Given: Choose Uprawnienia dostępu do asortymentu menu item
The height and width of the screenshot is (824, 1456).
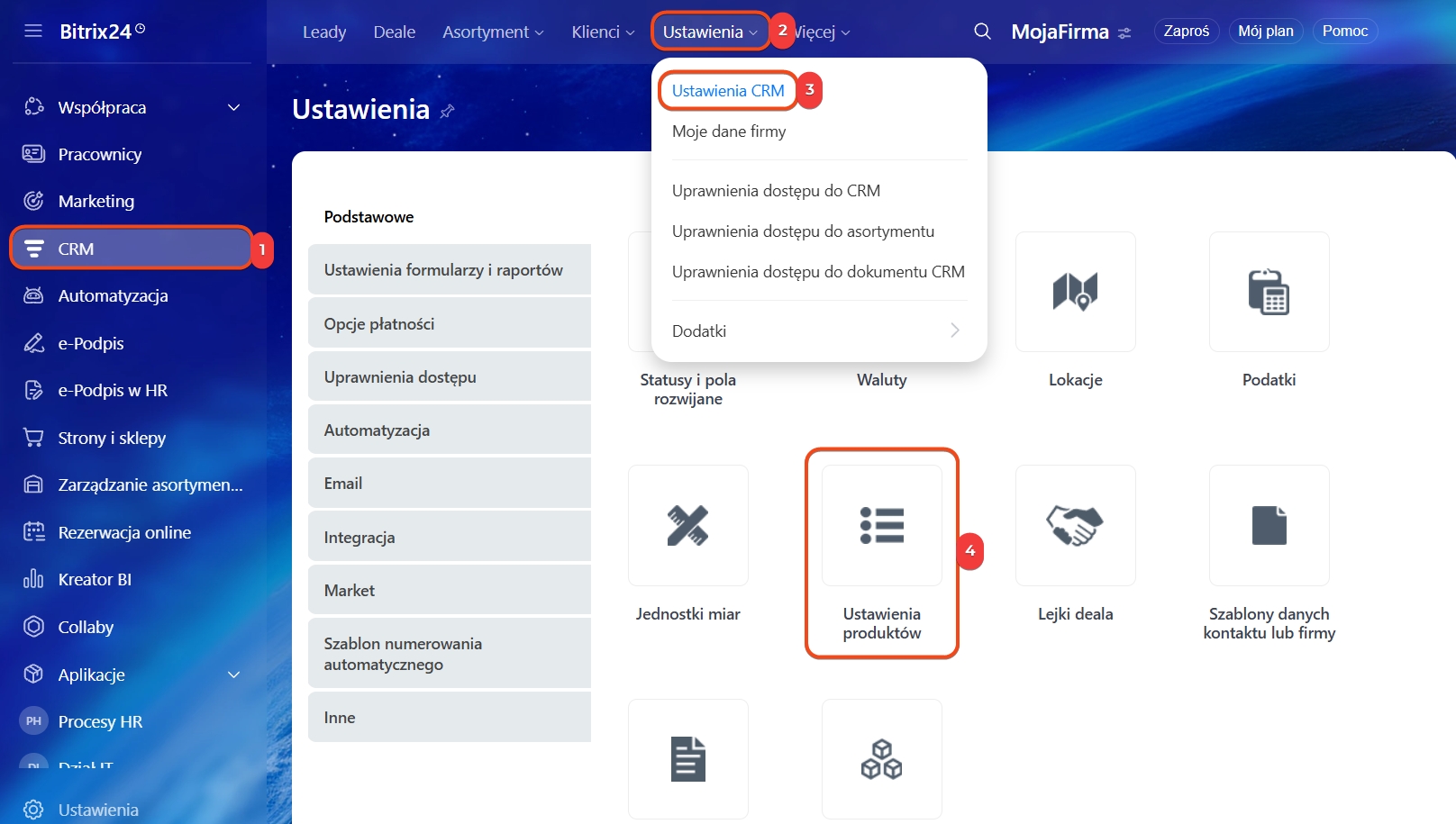Looking at the screenshot, I should coord(803,231).
